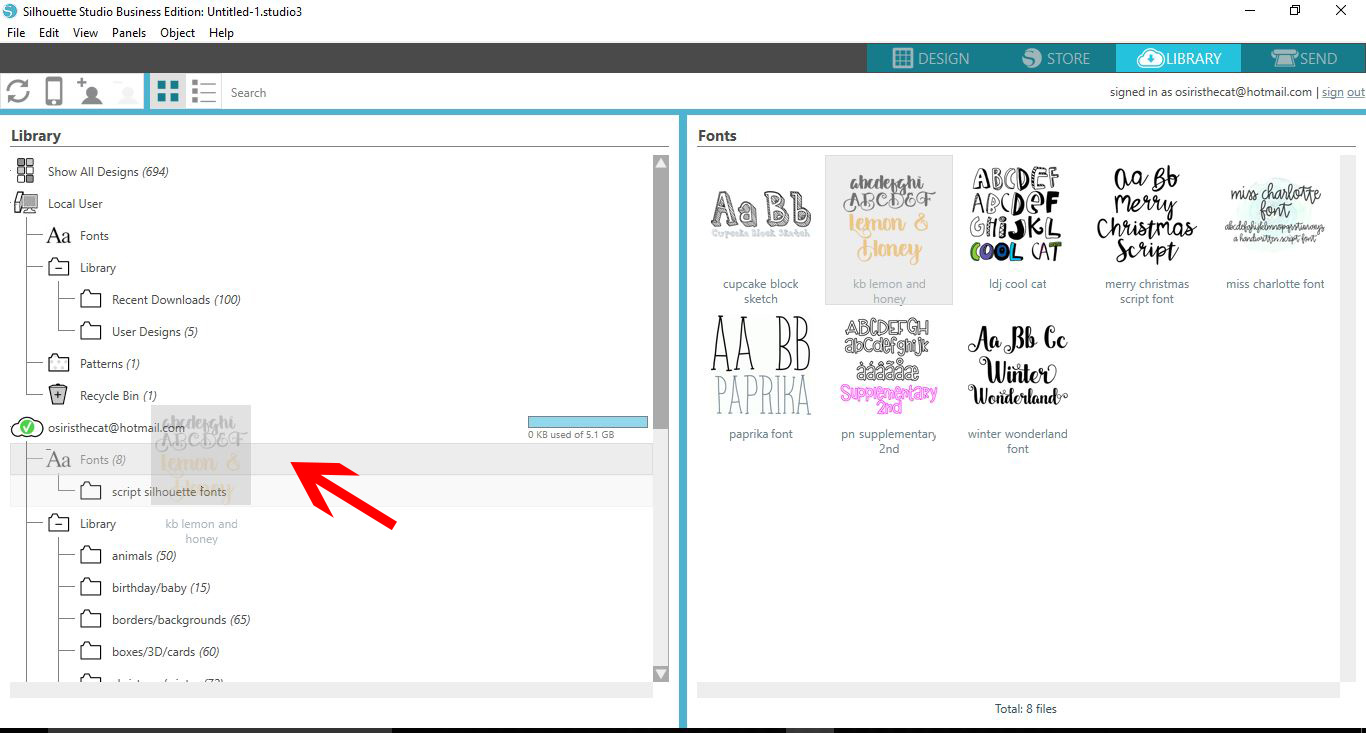
Task: Select Patterns (1) item
Action: (110, 364)
